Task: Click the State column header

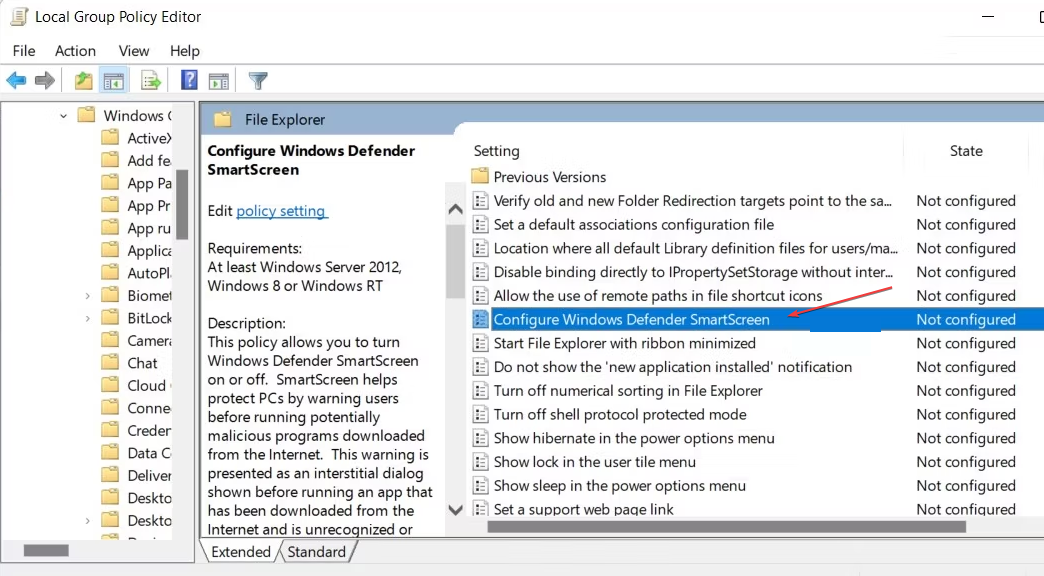Action: [x=965, y=151]
